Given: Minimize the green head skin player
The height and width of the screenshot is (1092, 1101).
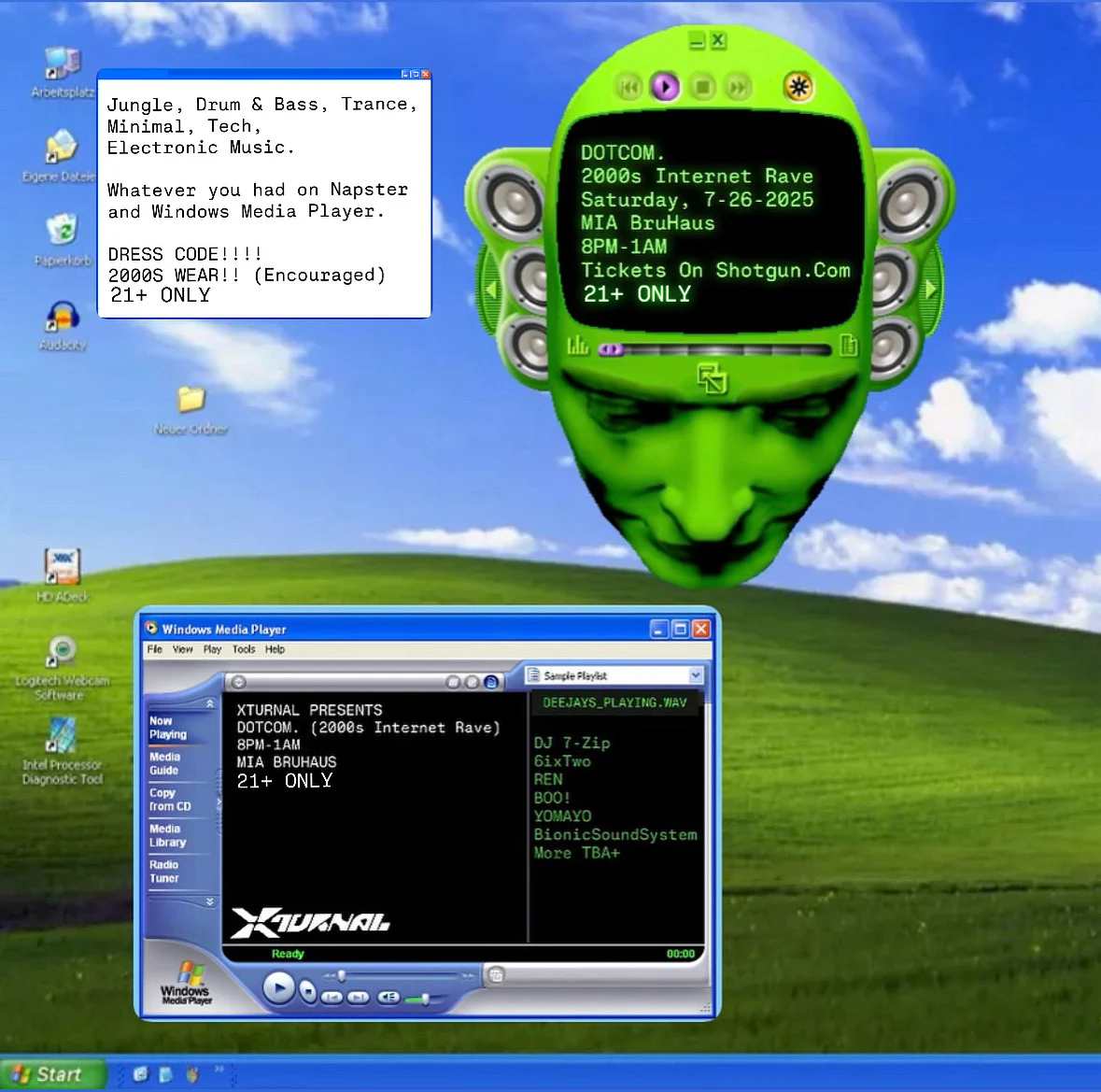Looking at the screenshot, I should 697,41.
